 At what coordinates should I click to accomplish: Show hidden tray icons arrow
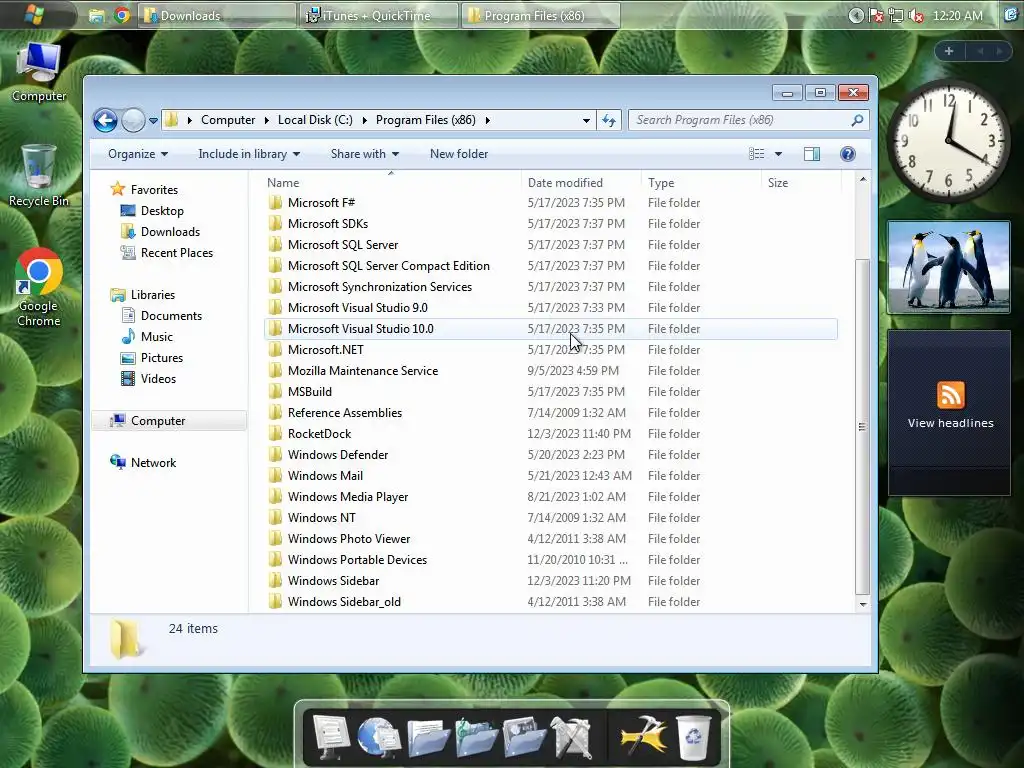tap(856, 16)
